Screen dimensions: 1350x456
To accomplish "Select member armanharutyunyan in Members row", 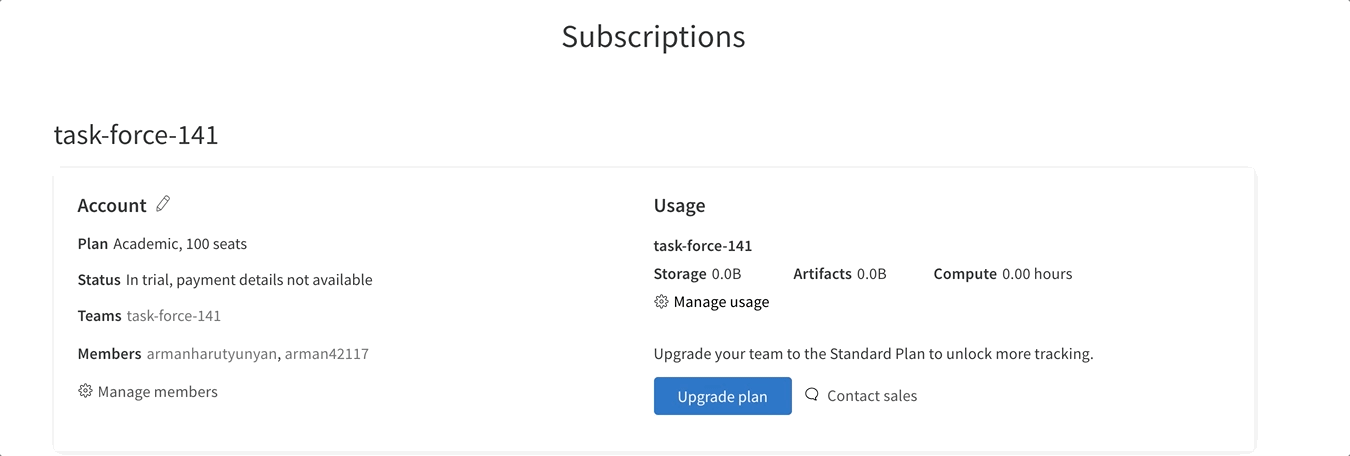I will tap(211, 354).
